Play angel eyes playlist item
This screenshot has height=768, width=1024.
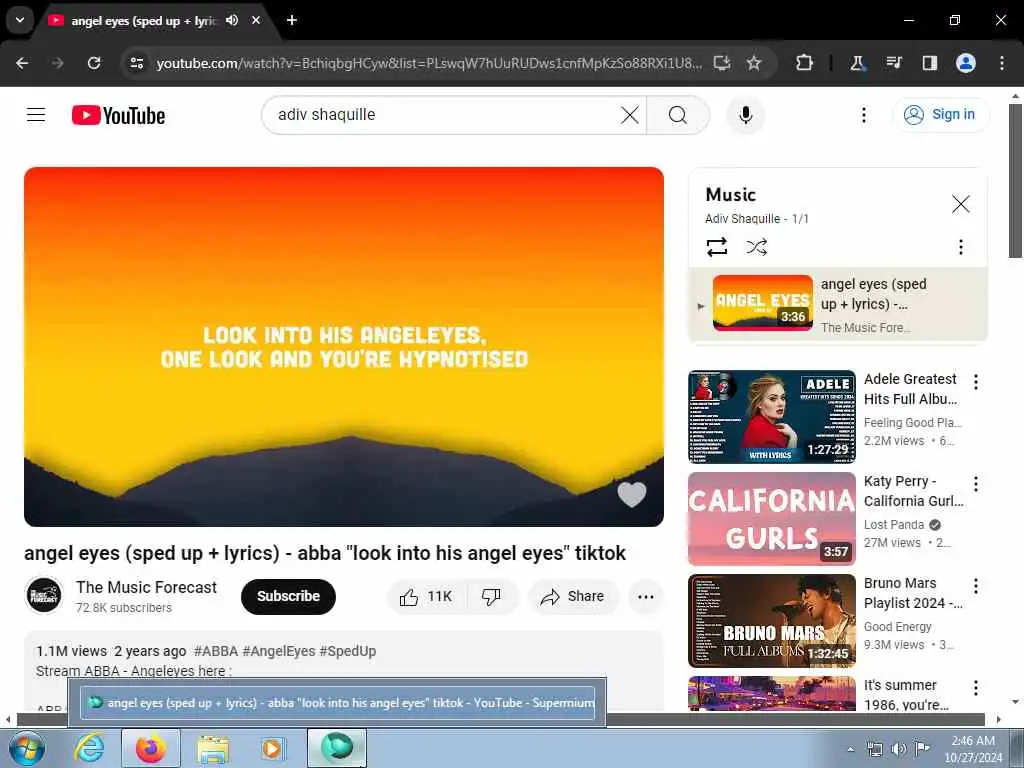tap(838, 304)
